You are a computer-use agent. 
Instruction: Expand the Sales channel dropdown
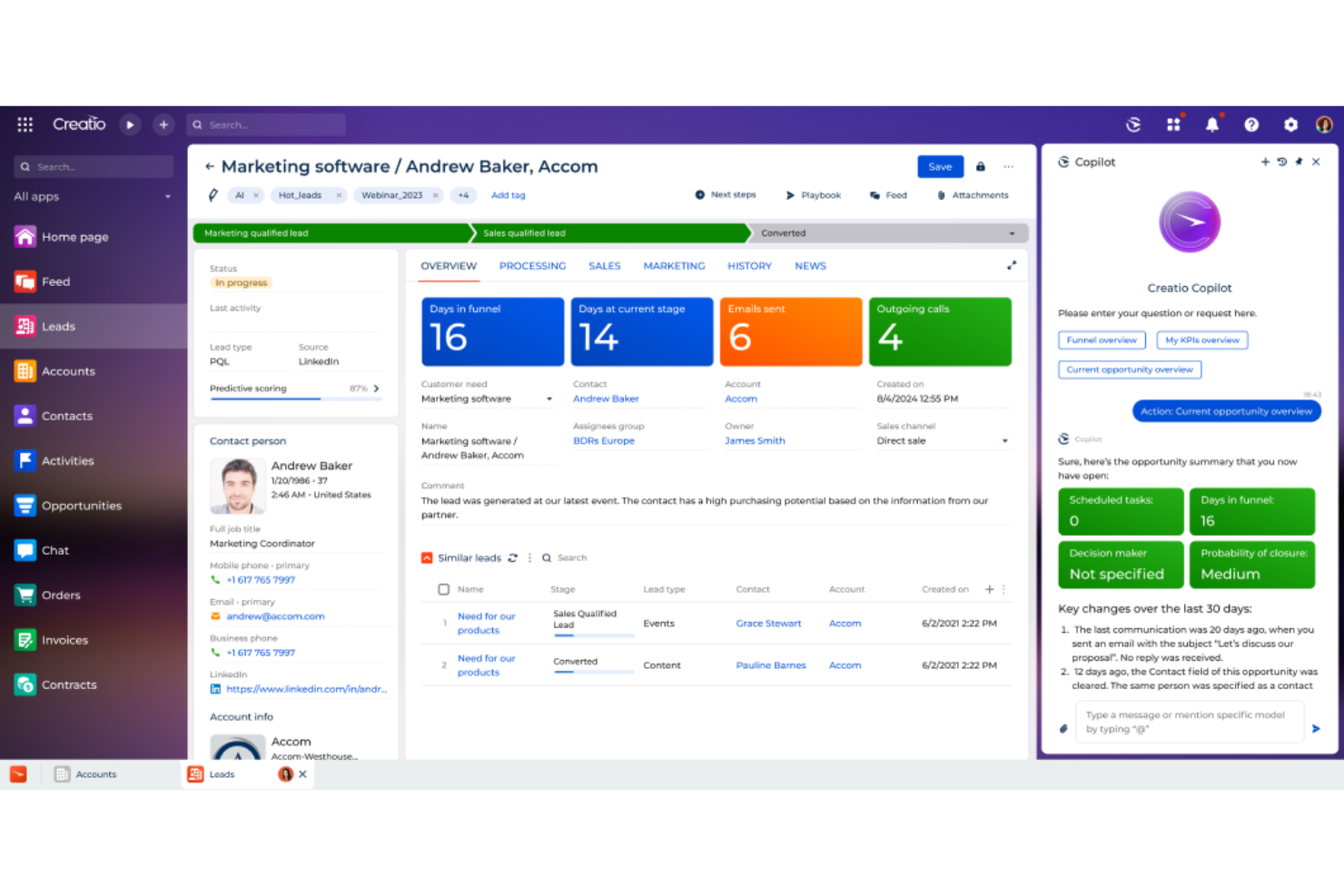pyautogui.click(x=1004, y=440)
